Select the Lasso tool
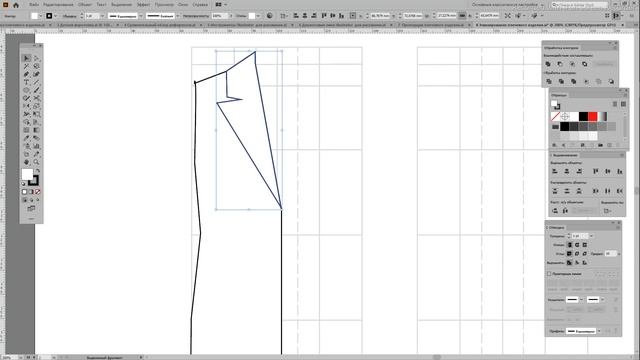Viewport: 640px width, 360px height. (36, 66)
